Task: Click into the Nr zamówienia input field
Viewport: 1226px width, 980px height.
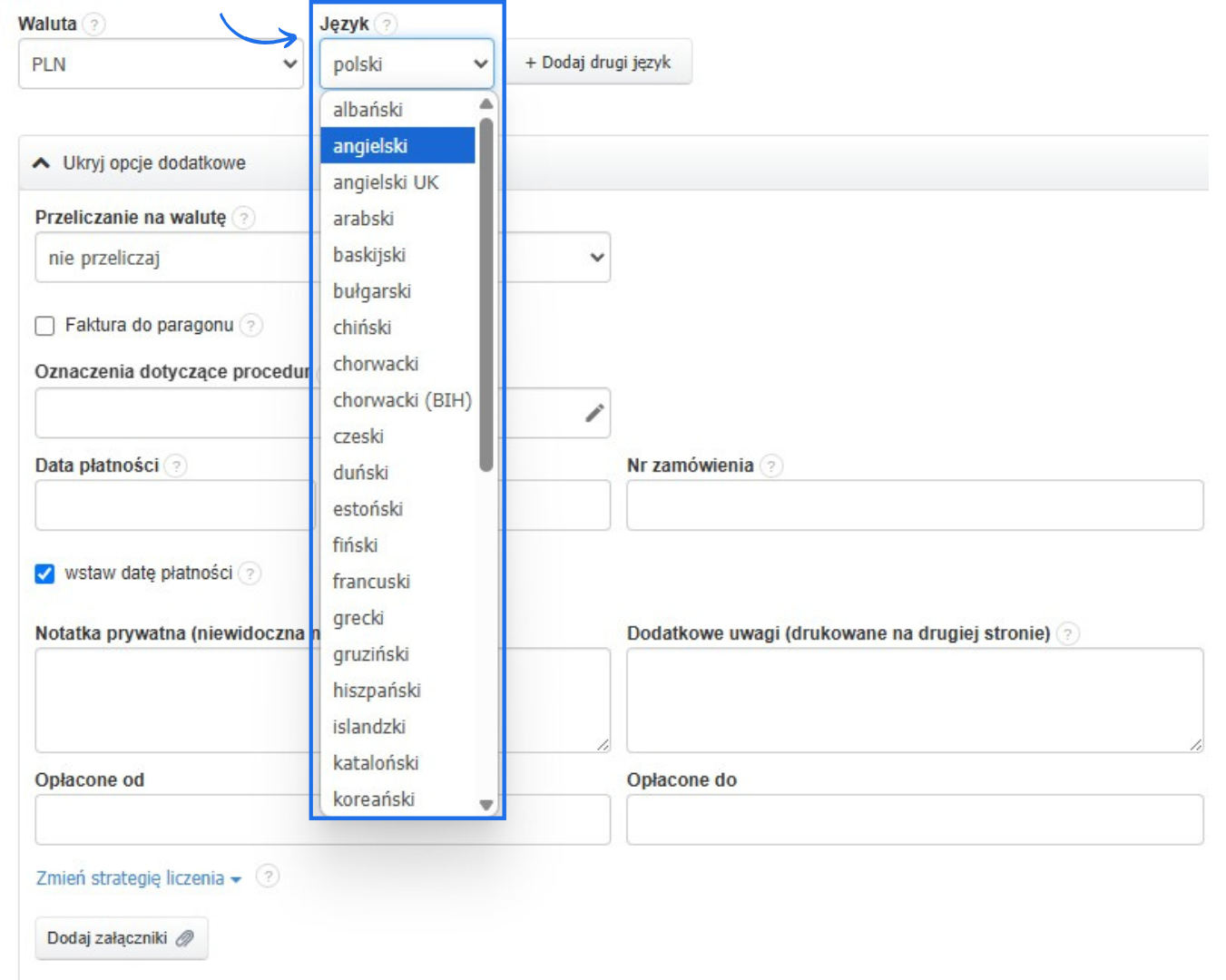Action: pyautogui.click(x=915, y=505)
